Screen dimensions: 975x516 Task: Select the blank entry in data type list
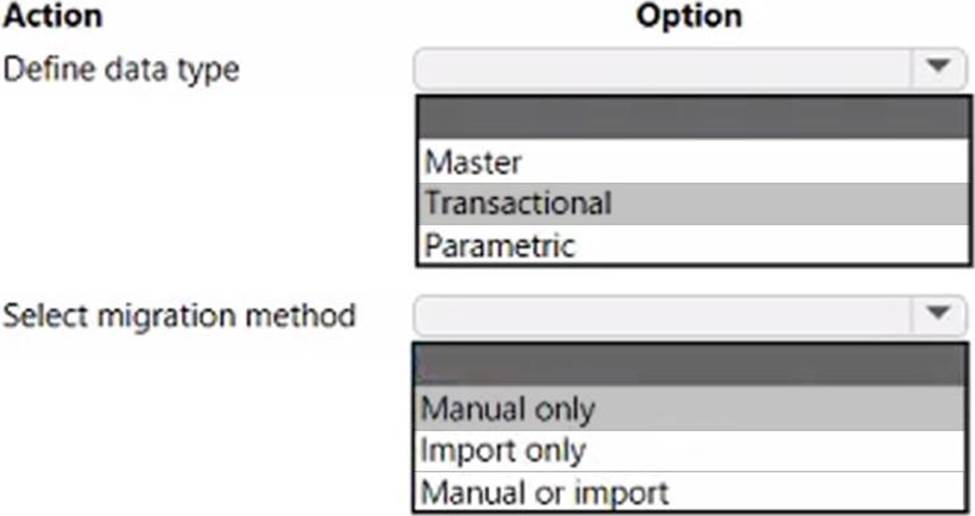click(692, 118)
